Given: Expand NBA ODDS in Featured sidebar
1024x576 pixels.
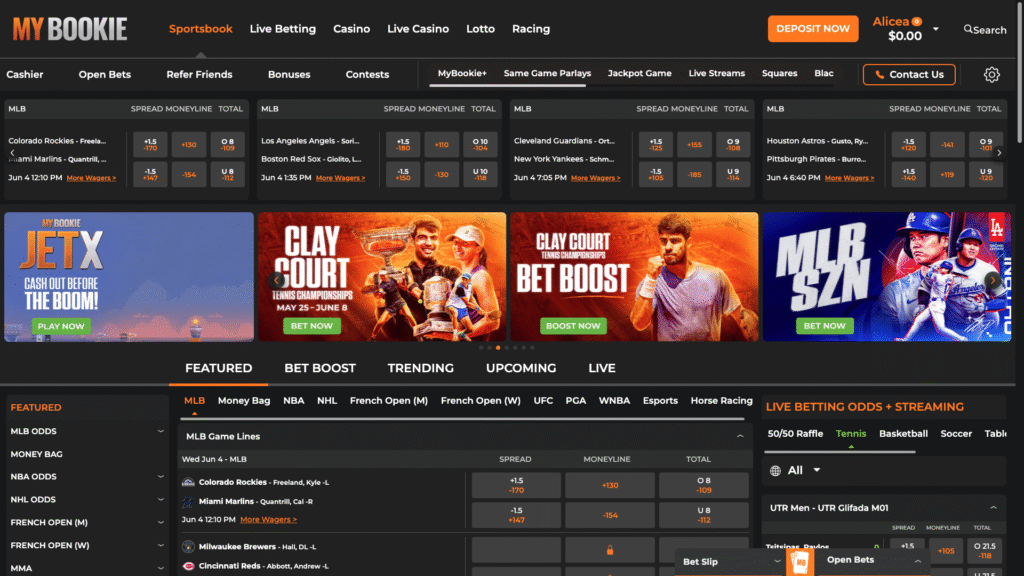Looking at the screenshot, I should [161, 477].
